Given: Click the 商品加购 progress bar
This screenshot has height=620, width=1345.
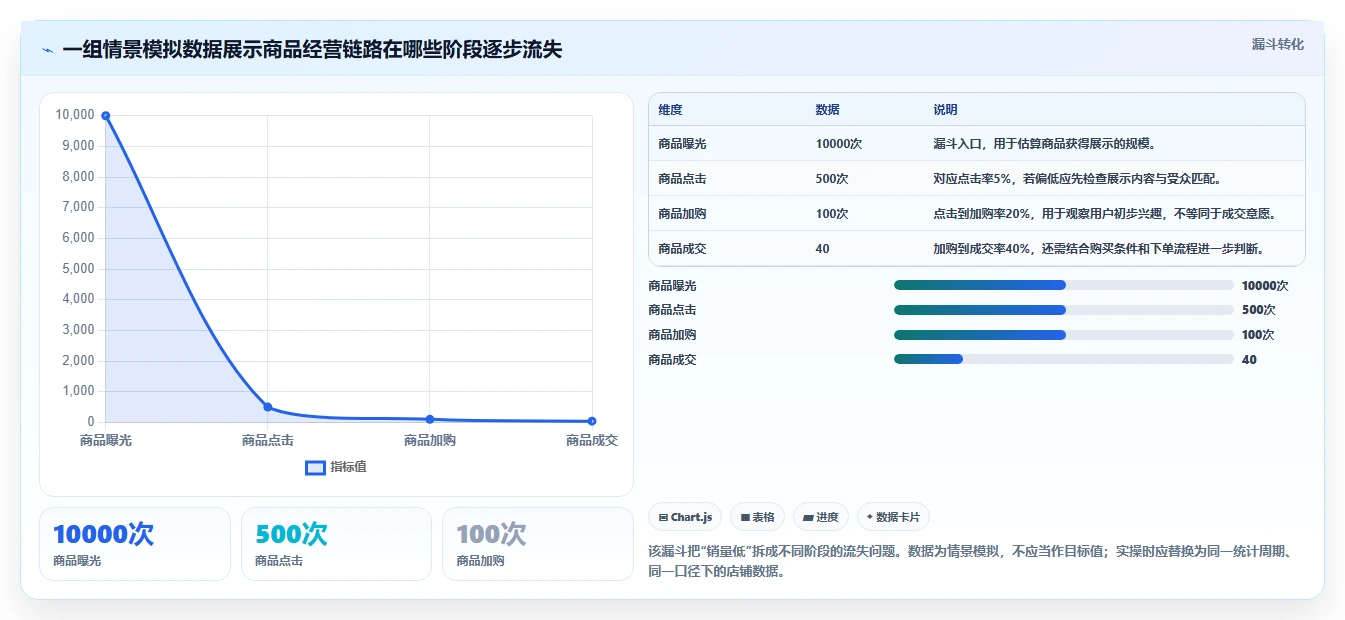Looking at the screenshot, I should (x=1064, y=335).
